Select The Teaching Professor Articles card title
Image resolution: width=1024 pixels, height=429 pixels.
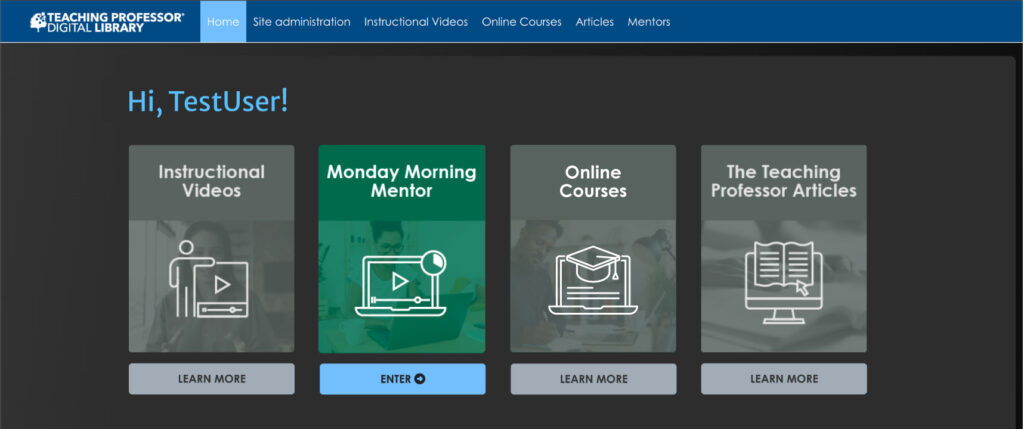(784, 182)
